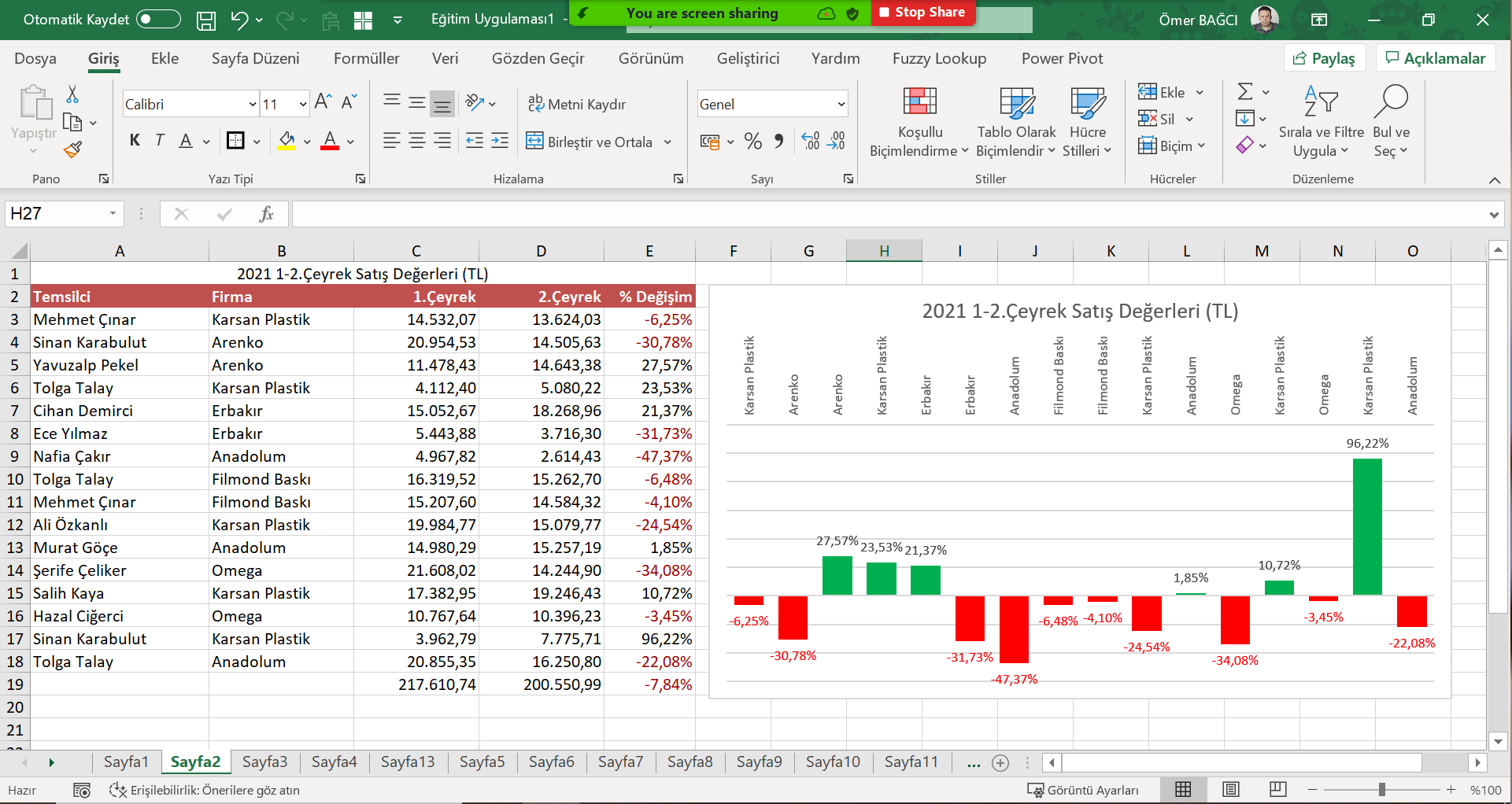Image resolution: width=1512 pixels, height=804 pixels.
Task: Open the Formüller ribbon tab
Action: point(366,58)
